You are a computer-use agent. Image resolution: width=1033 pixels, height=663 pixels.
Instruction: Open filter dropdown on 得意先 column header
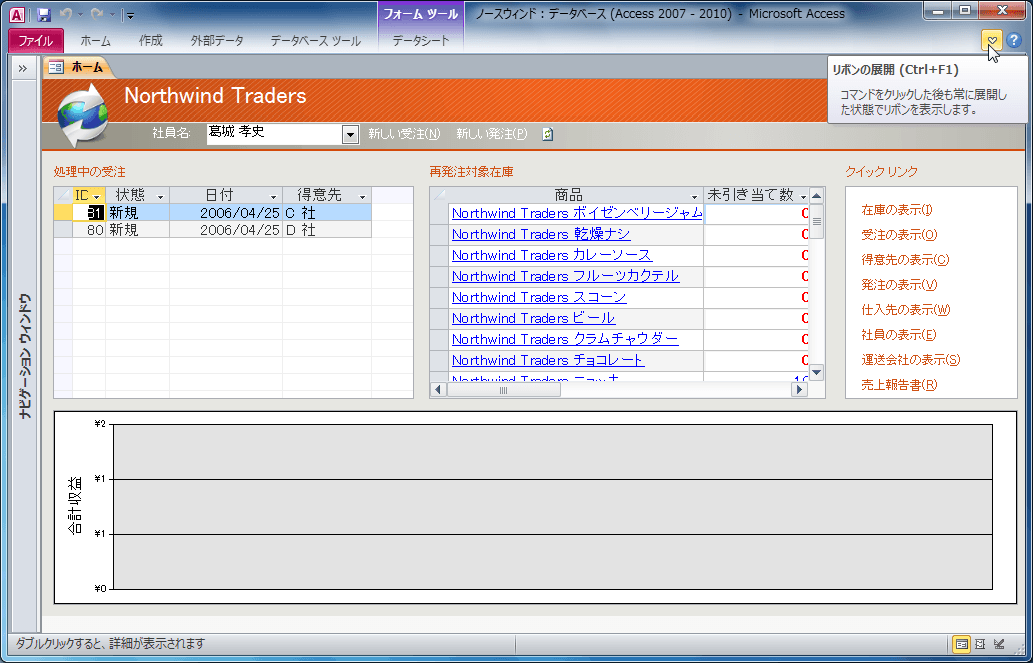coord(362,196)
